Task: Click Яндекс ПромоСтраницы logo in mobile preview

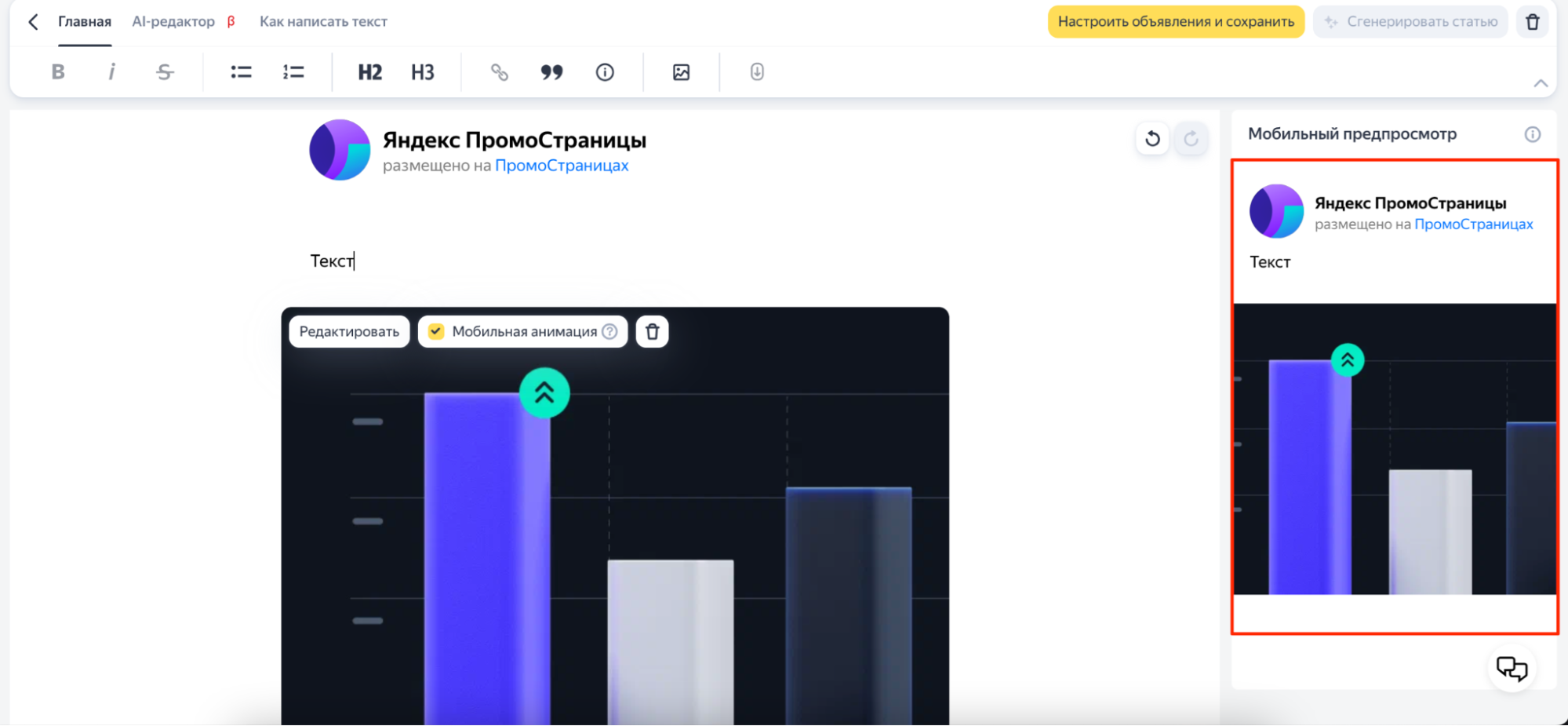Action: point(1276,211)
